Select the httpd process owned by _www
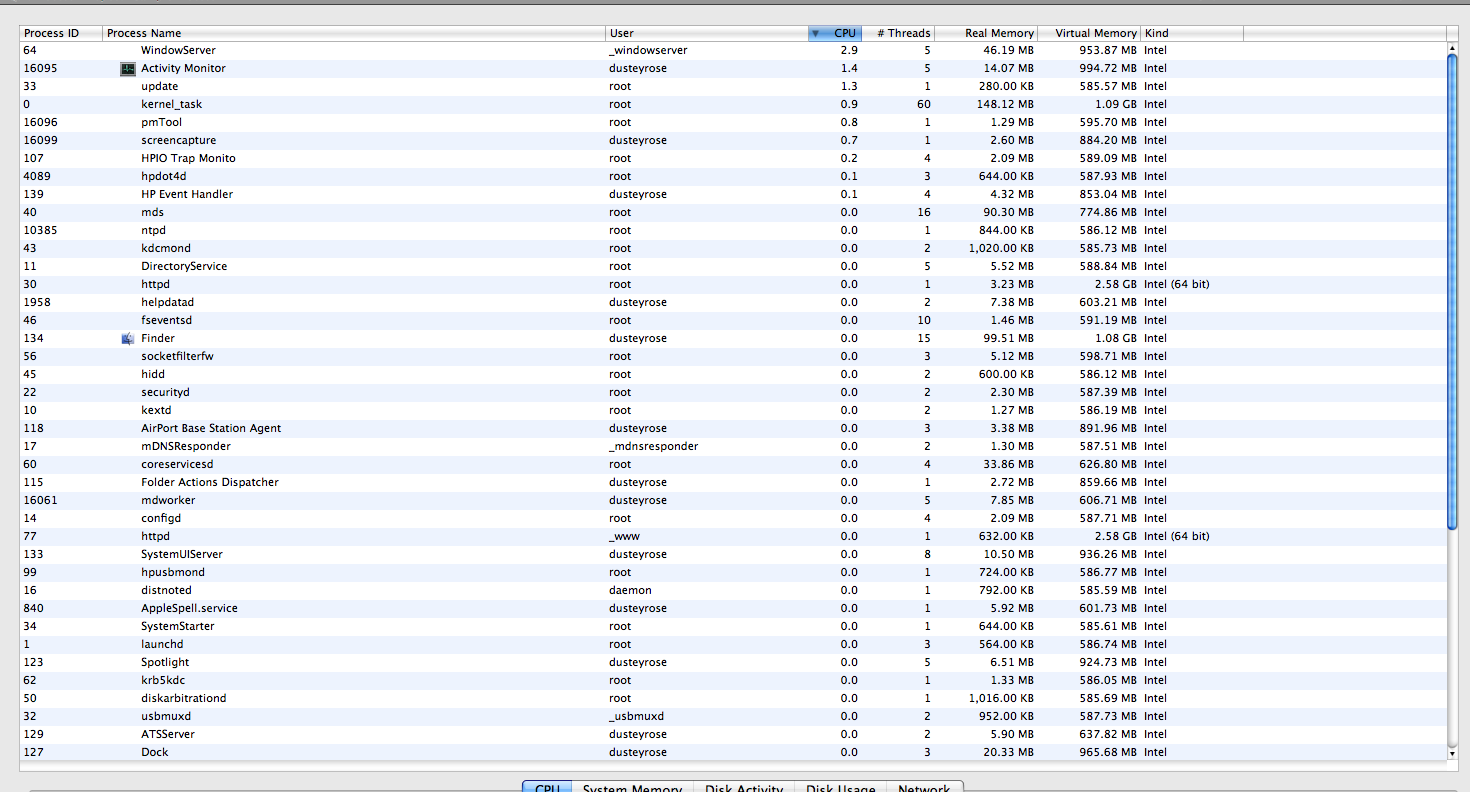Viewport: 1470px width, 792px height. (733, 536)
